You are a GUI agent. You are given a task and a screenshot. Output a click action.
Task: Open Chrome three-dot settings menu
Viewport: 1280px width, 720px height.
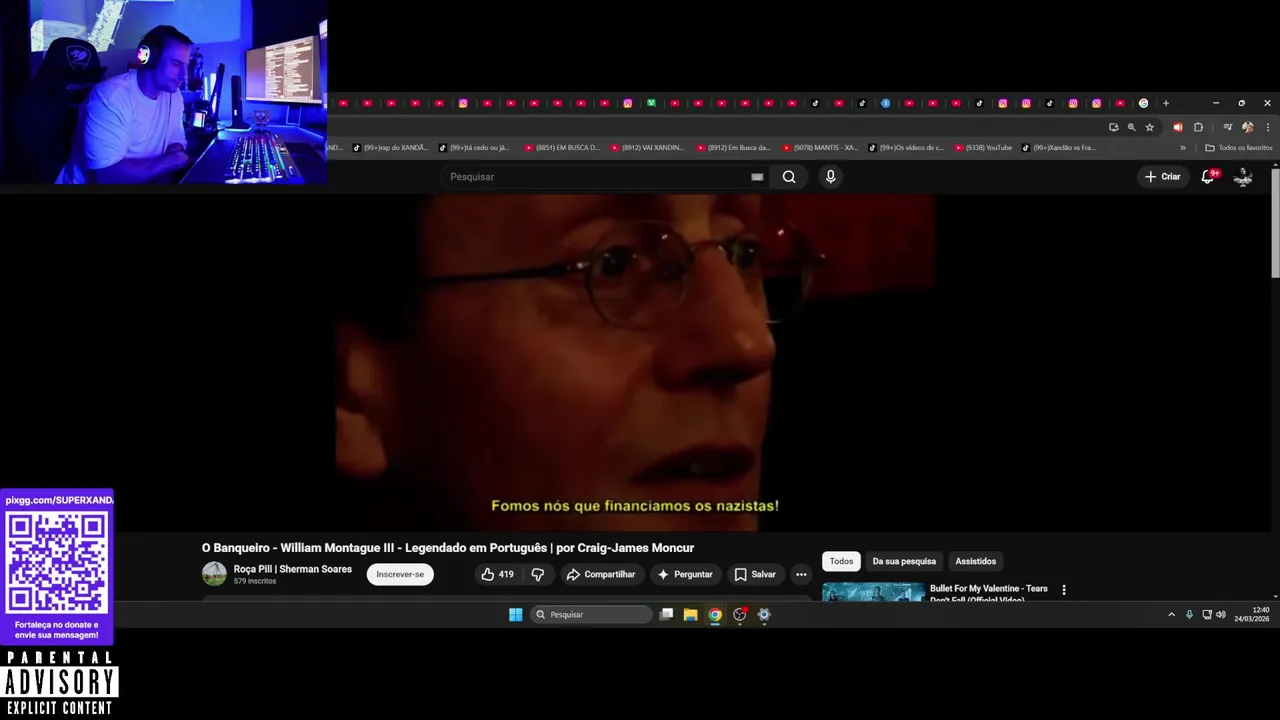coord(1268,127)
